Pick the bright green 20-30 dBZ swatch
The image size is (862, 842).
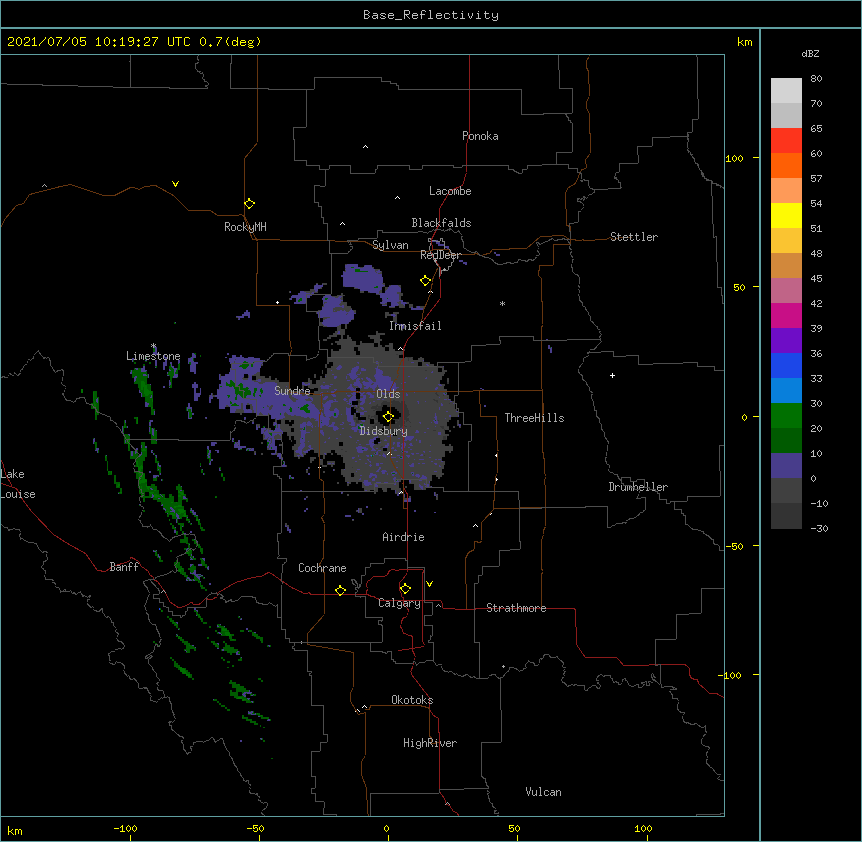point(786,416)
